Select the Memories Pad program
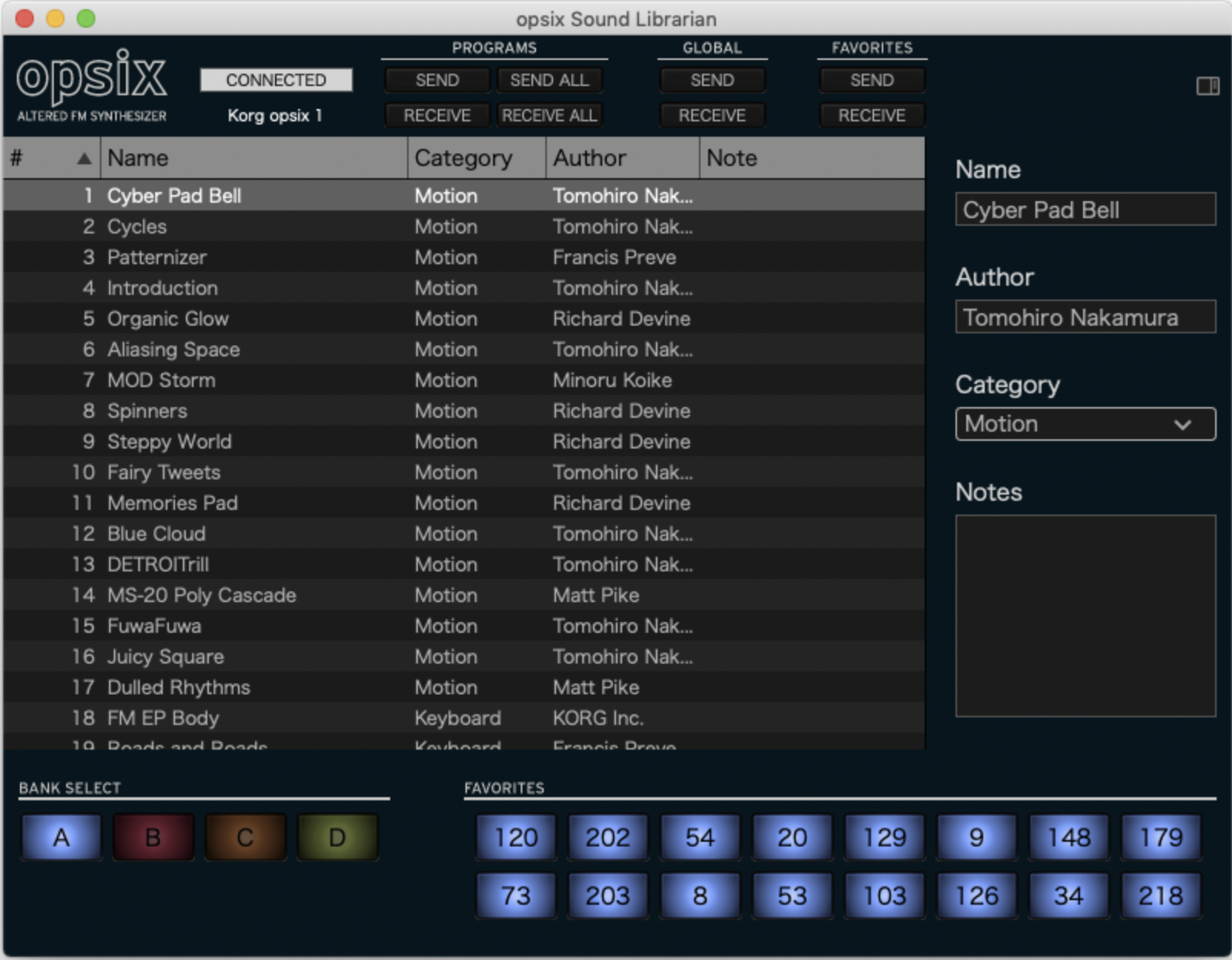This screenshot has width=1232, height=960. [x=464, y=503]
